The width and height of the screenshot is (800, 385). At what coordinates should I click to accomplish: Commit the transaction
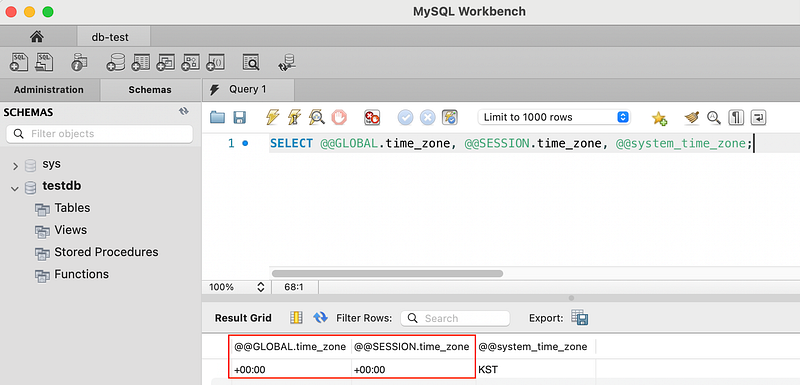point(406,117)
